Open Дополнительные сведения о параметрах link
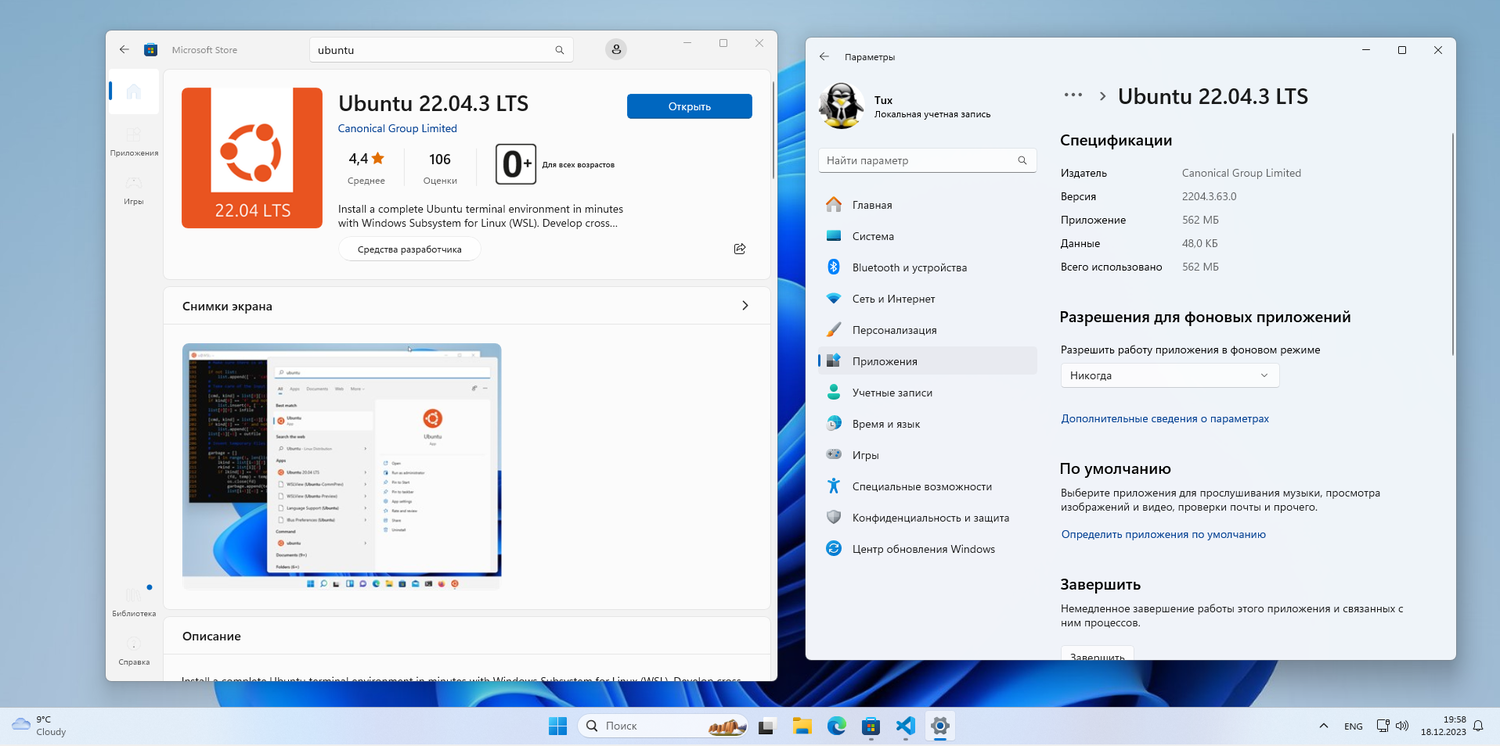 (x=1165, y=419)
